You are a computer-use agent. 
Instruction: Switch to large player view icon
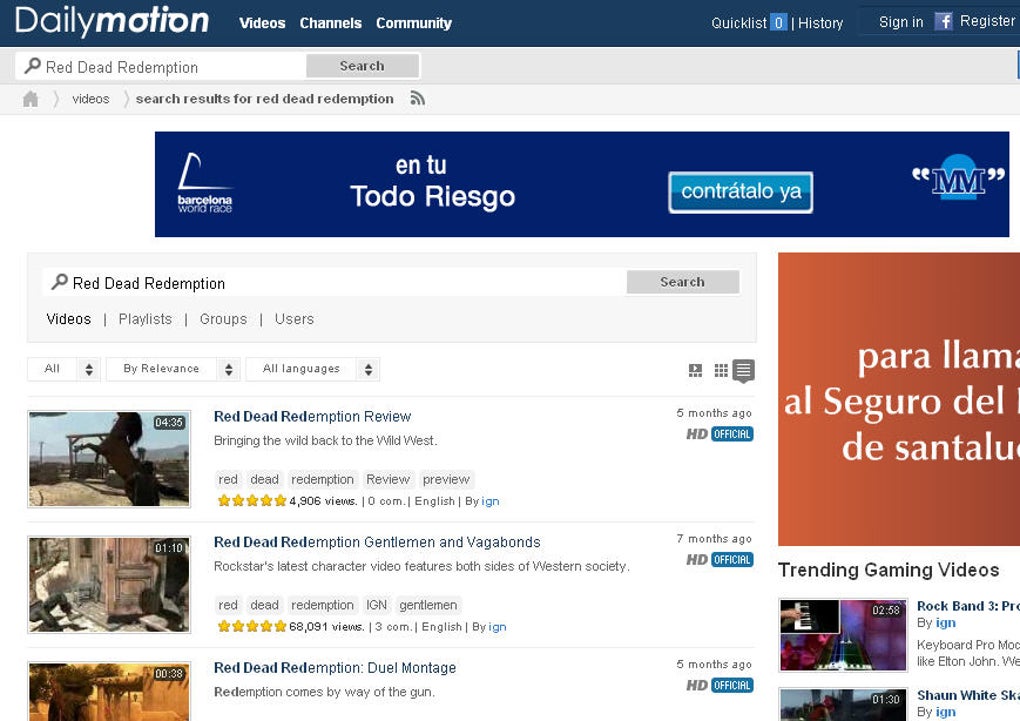pos(695,370)
